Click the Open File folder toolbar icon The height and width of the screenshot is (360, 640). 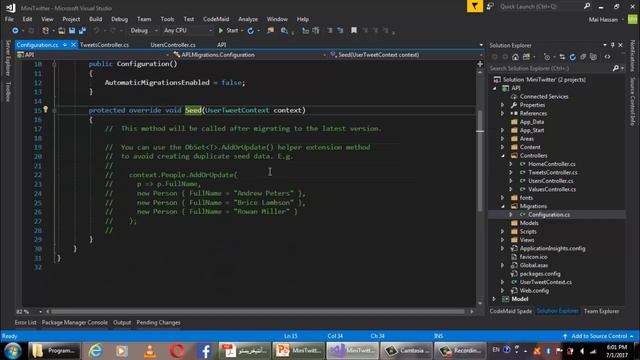click(62, 31)
